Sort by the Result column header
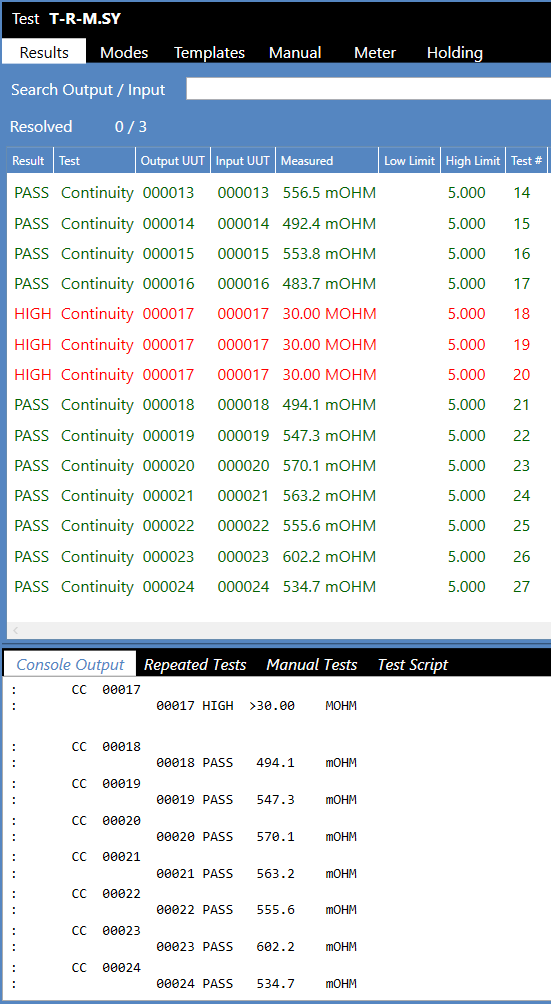Screen dimensions: 551x1004 coord(30,161)
